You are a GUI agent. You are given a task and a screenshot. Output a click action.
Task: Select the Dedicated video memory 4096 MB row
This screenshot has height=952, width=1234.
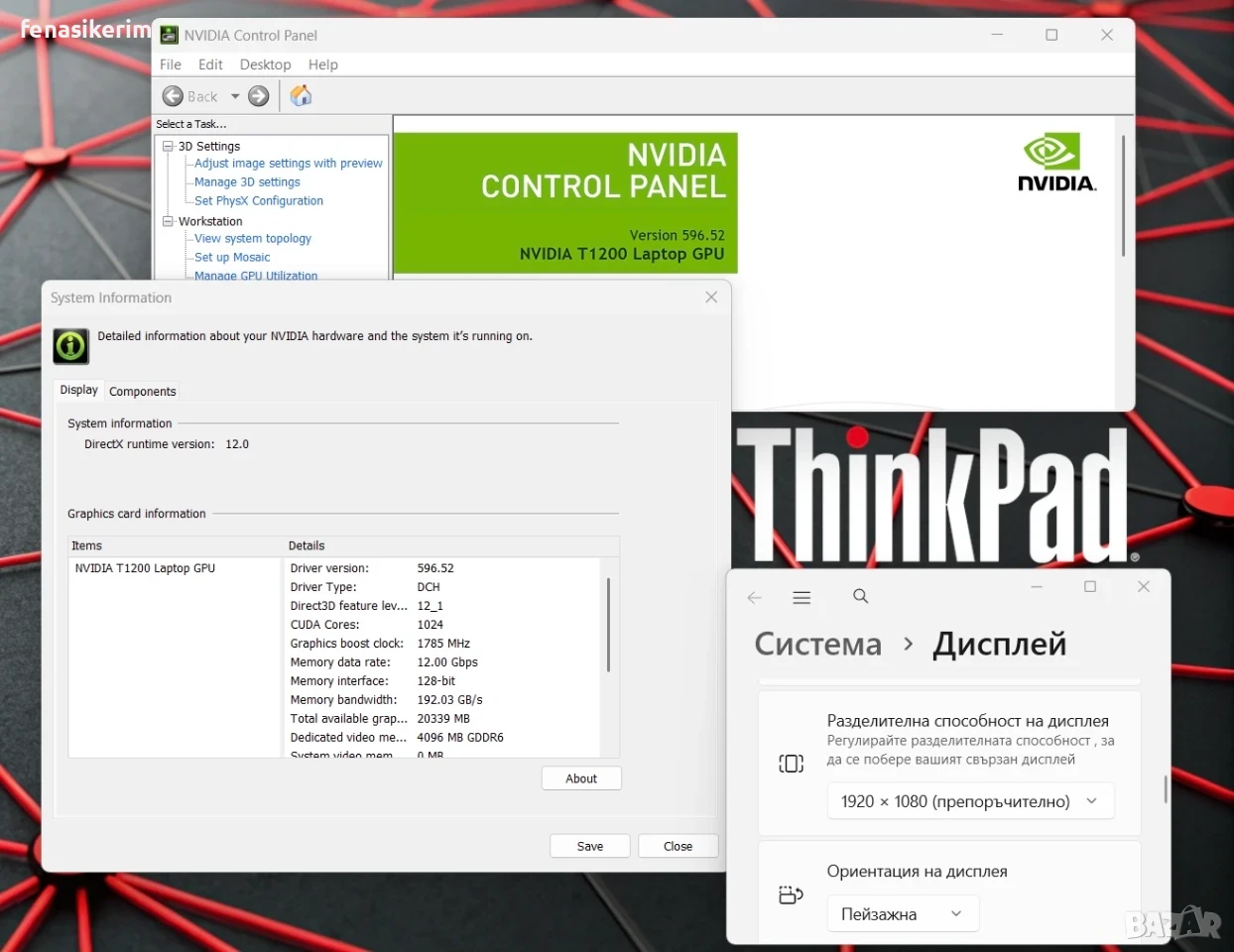click(442, 738)
